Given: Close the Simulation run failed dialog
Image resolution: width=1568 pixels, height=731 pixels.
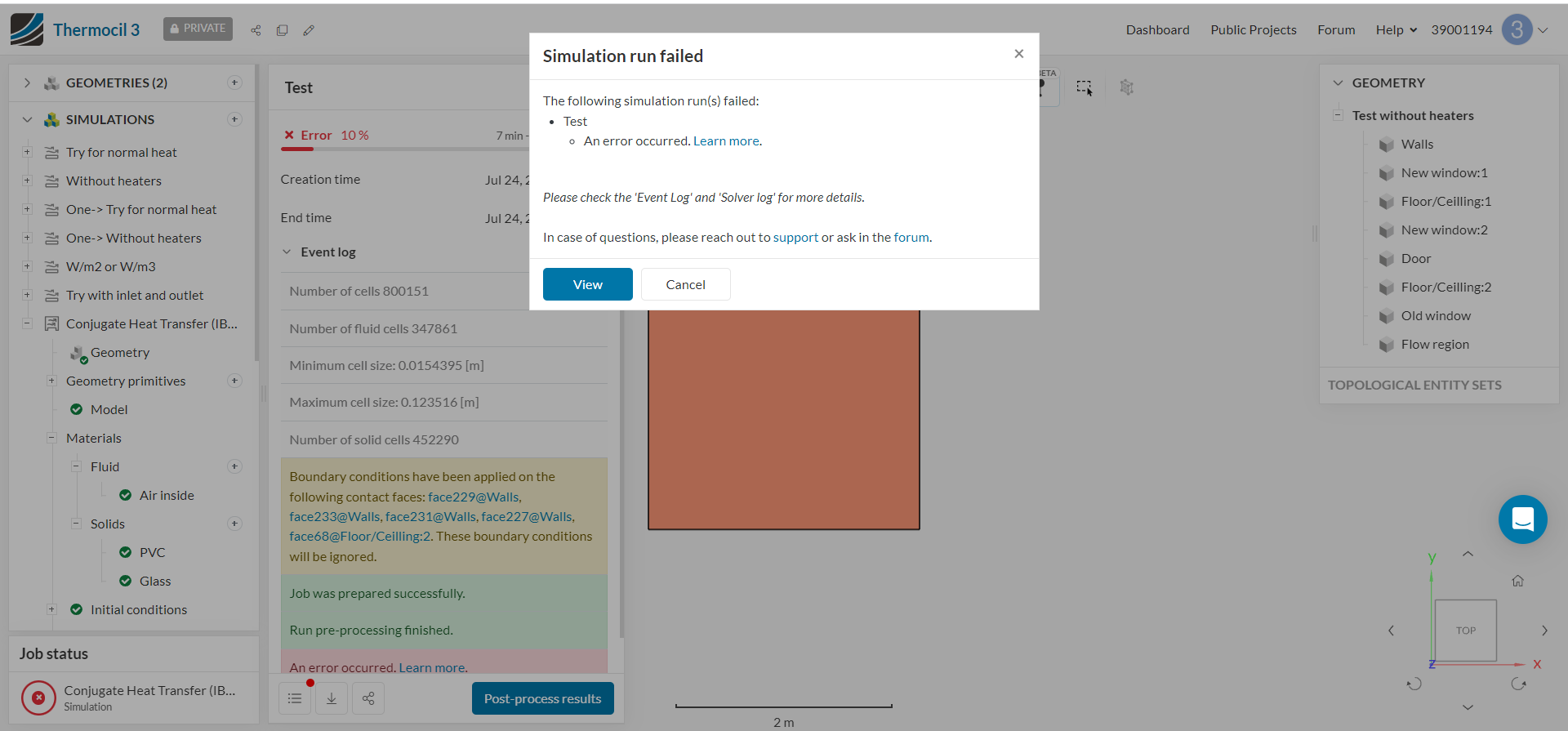Looking at the screenshot, I should [1018, 54].
